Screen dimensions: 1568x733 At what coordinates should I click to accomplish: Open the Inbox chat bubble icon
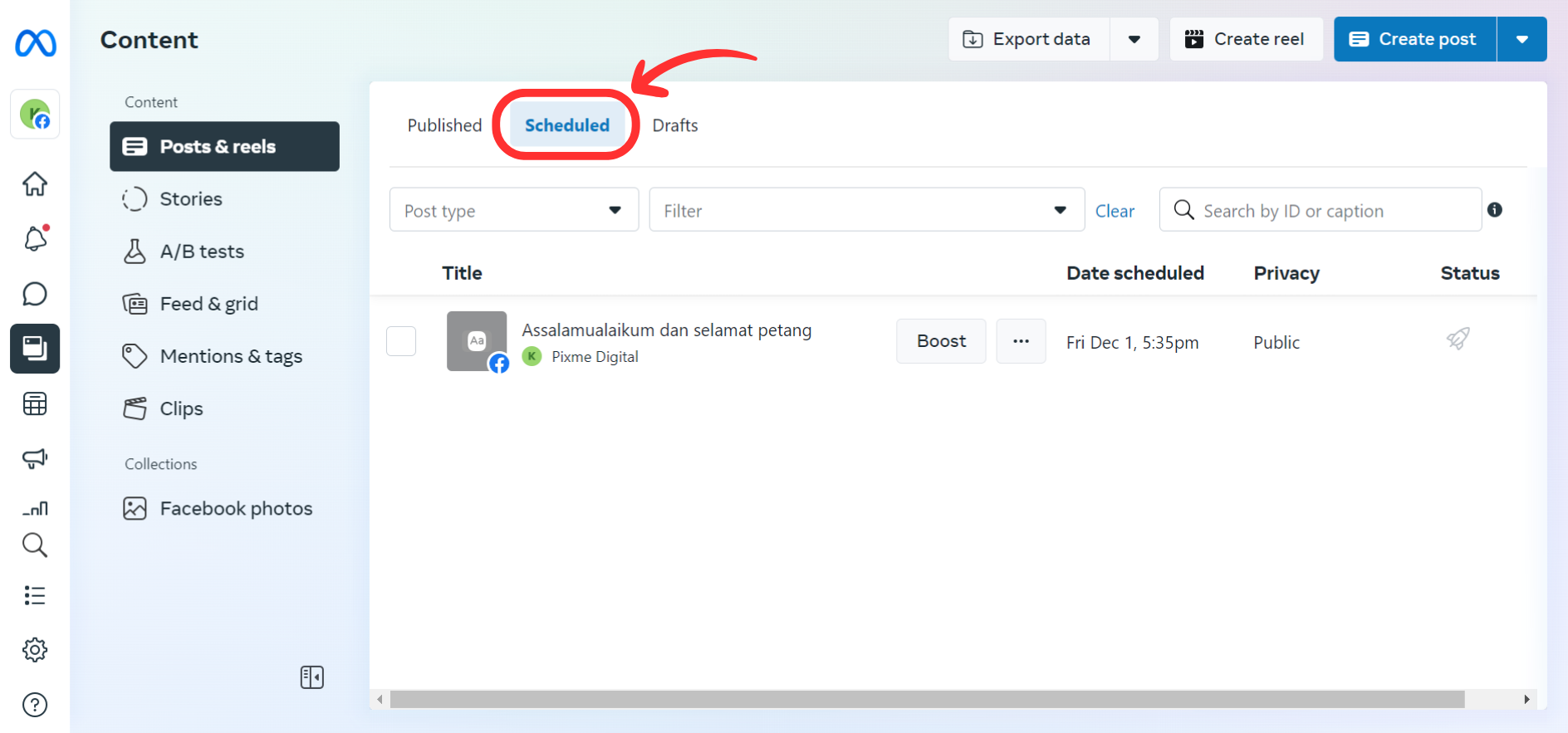(35, 294)
